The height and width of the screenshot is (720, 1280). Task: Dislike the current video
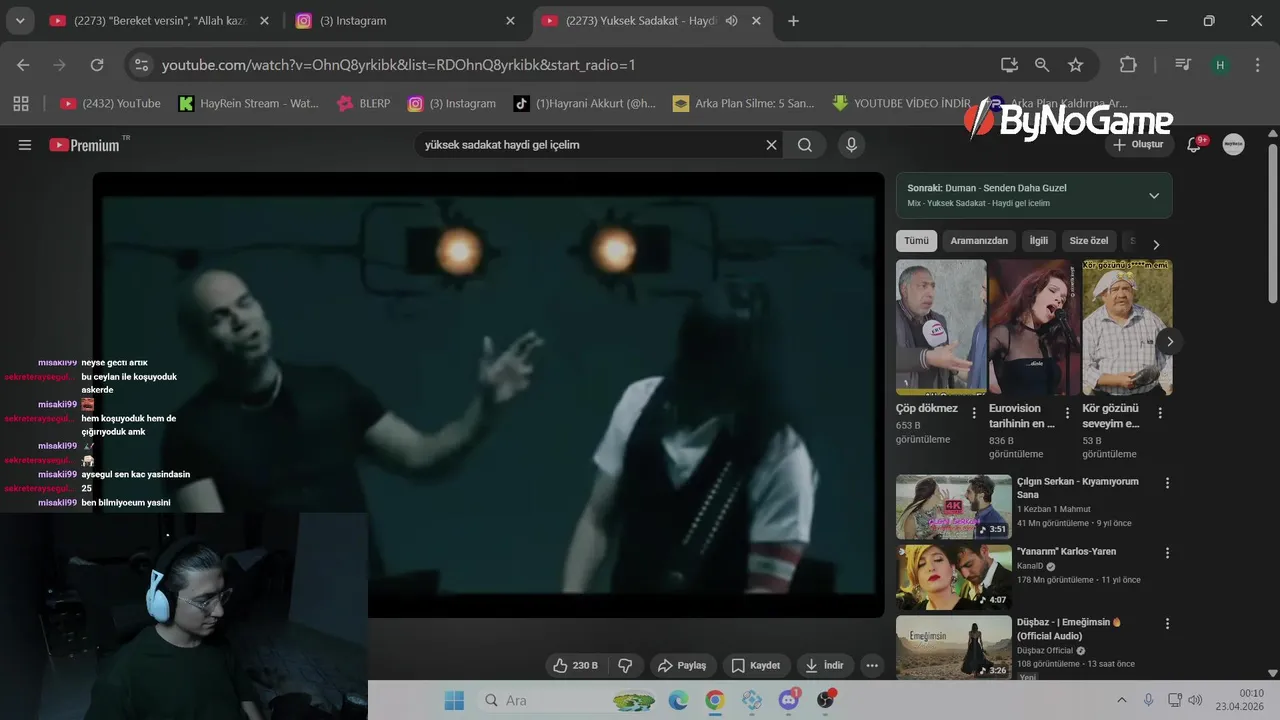pyautogui.click(x=625, y=665)
